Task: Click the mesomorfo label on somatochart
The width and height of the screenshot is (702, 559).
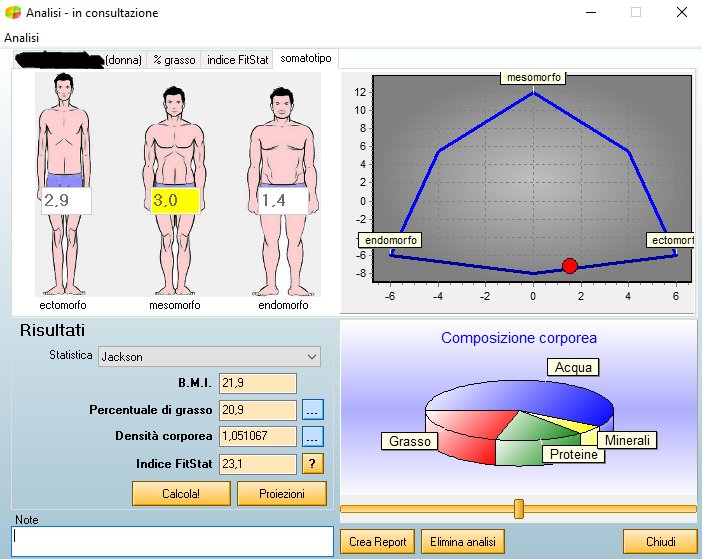Action: [533, 77]
